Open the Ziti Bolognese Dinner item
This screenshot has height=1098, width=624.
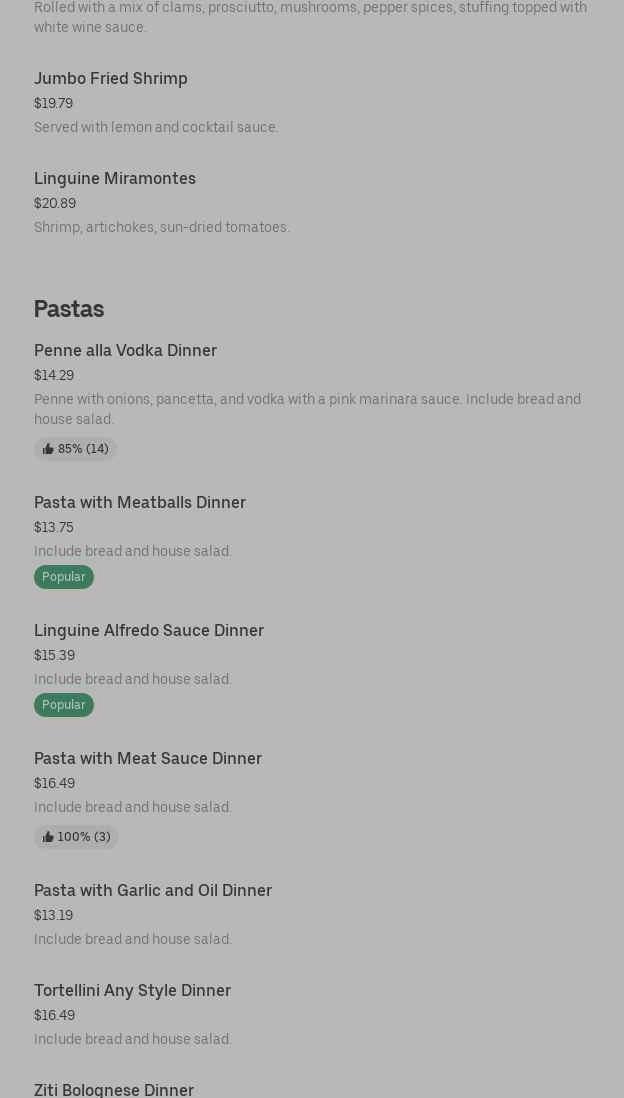114,1089
